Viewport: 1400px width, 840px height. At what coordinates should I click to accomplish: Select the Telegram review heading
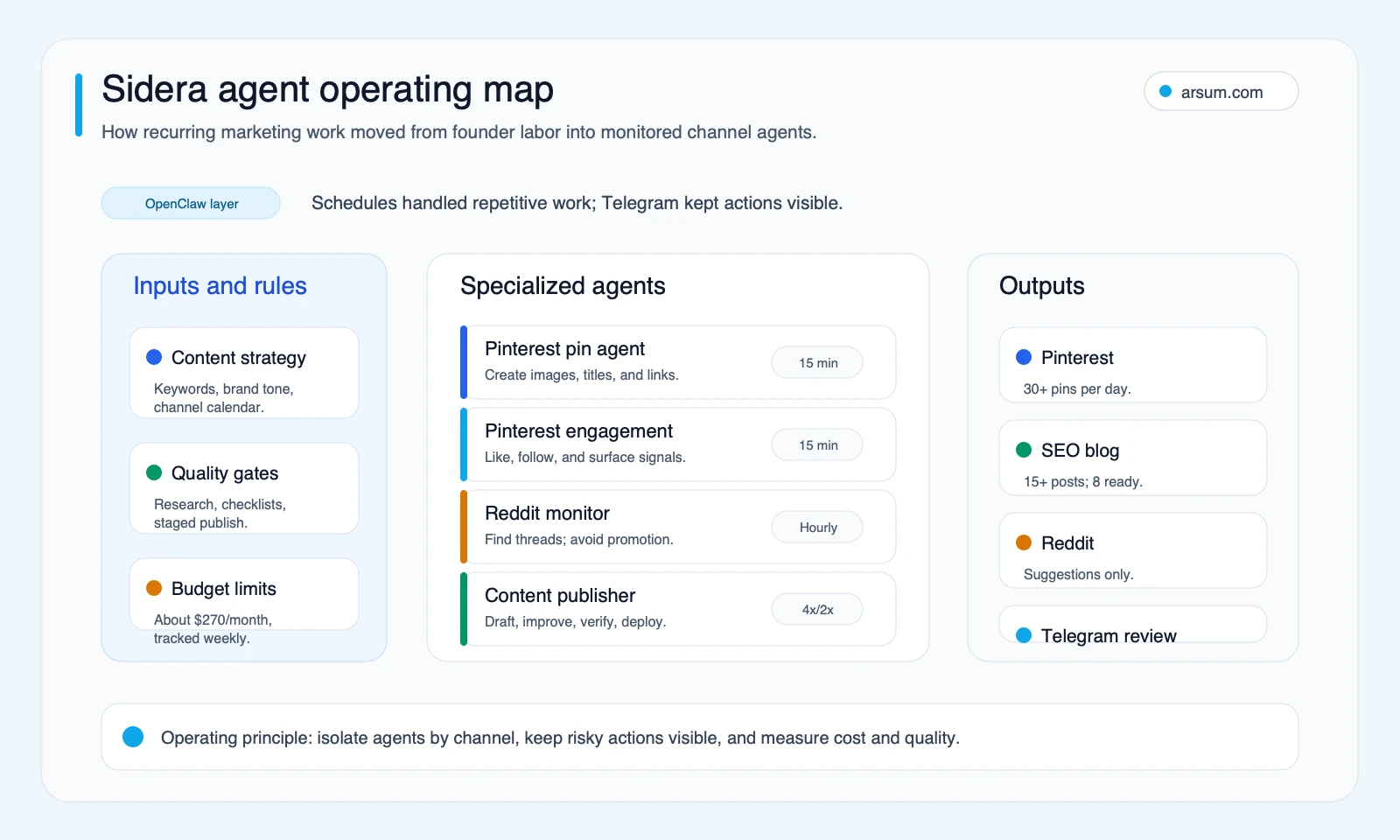pyautogui.click(x=1109, y=636)
